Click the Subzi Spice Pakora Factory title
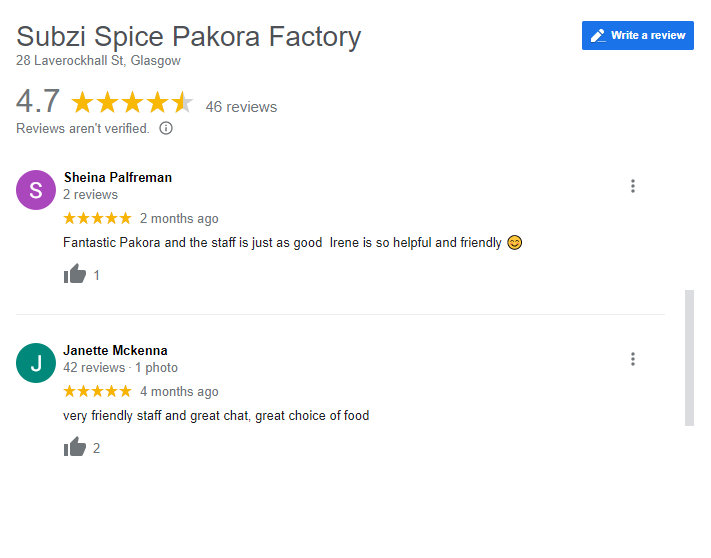 (188, 37)
